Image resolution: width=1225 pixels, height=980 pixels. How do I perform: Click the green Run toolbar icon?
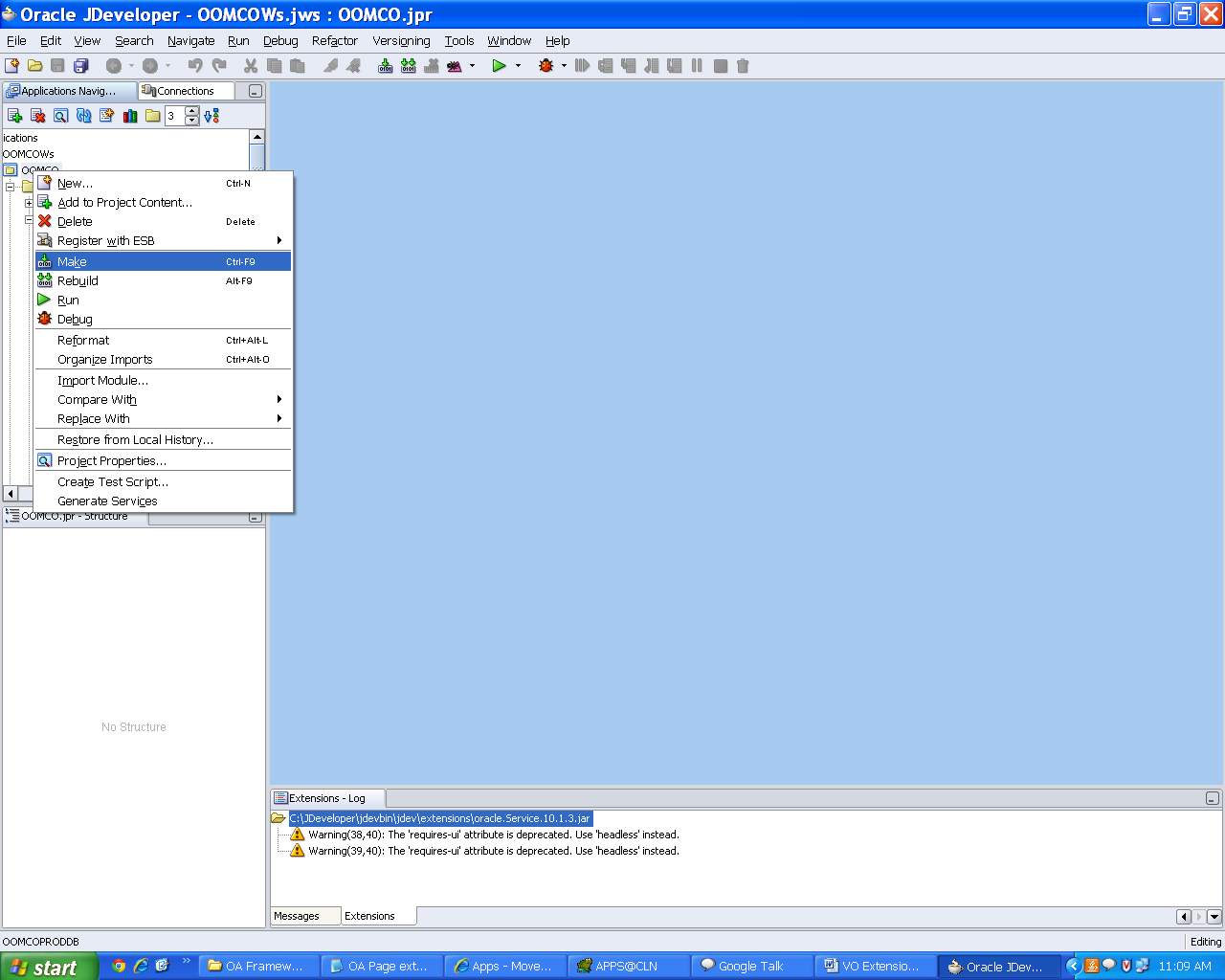pos(499,66)
